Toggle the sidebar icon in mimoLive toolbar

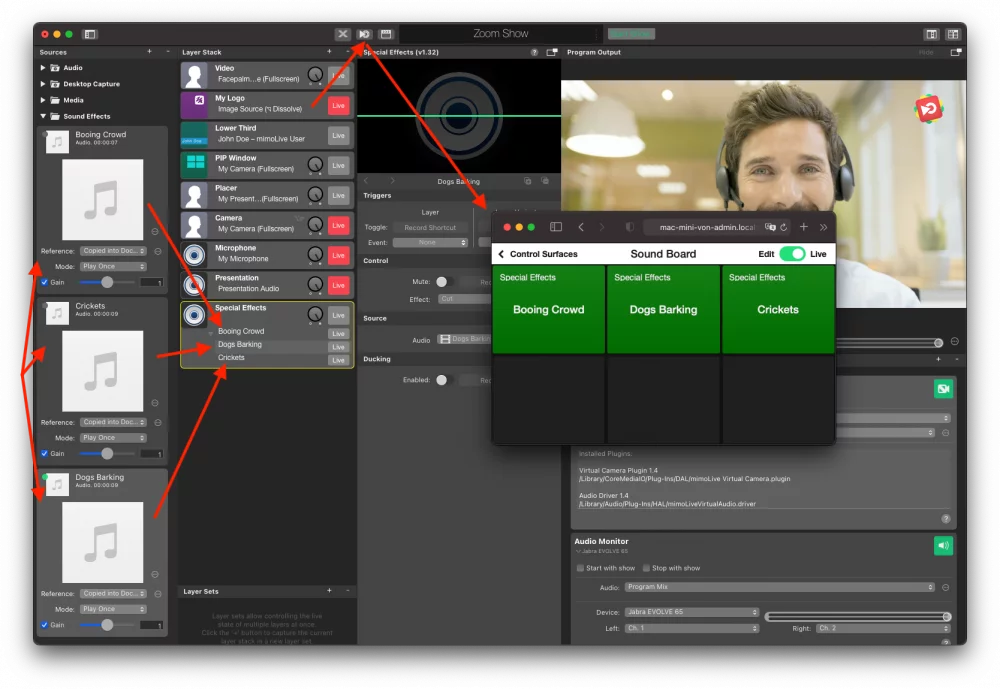point(90,34)
